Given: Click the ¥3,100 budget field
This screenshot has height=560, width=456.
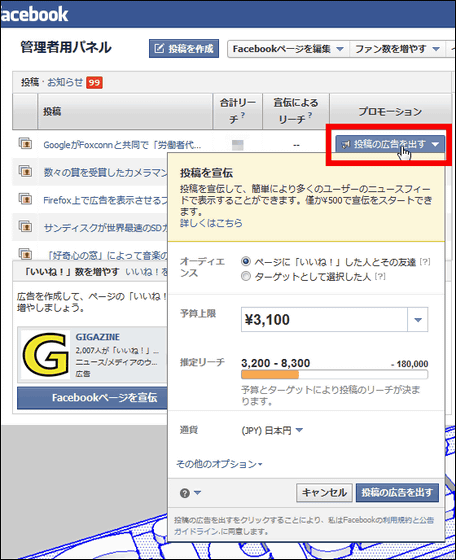Looking at the screenshot, I should coord(324,320).
